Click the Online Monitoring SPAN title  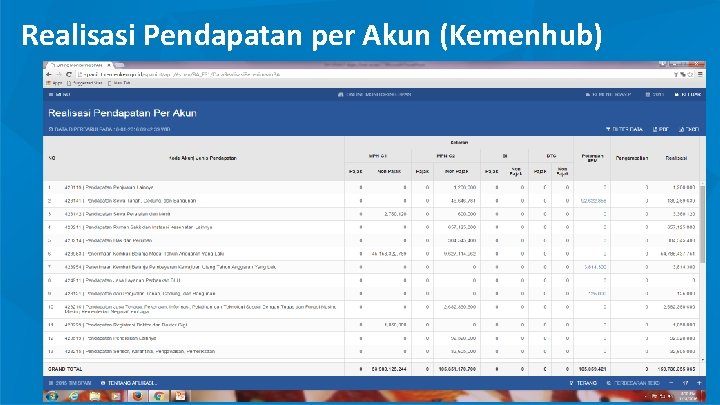coord(374,95)
